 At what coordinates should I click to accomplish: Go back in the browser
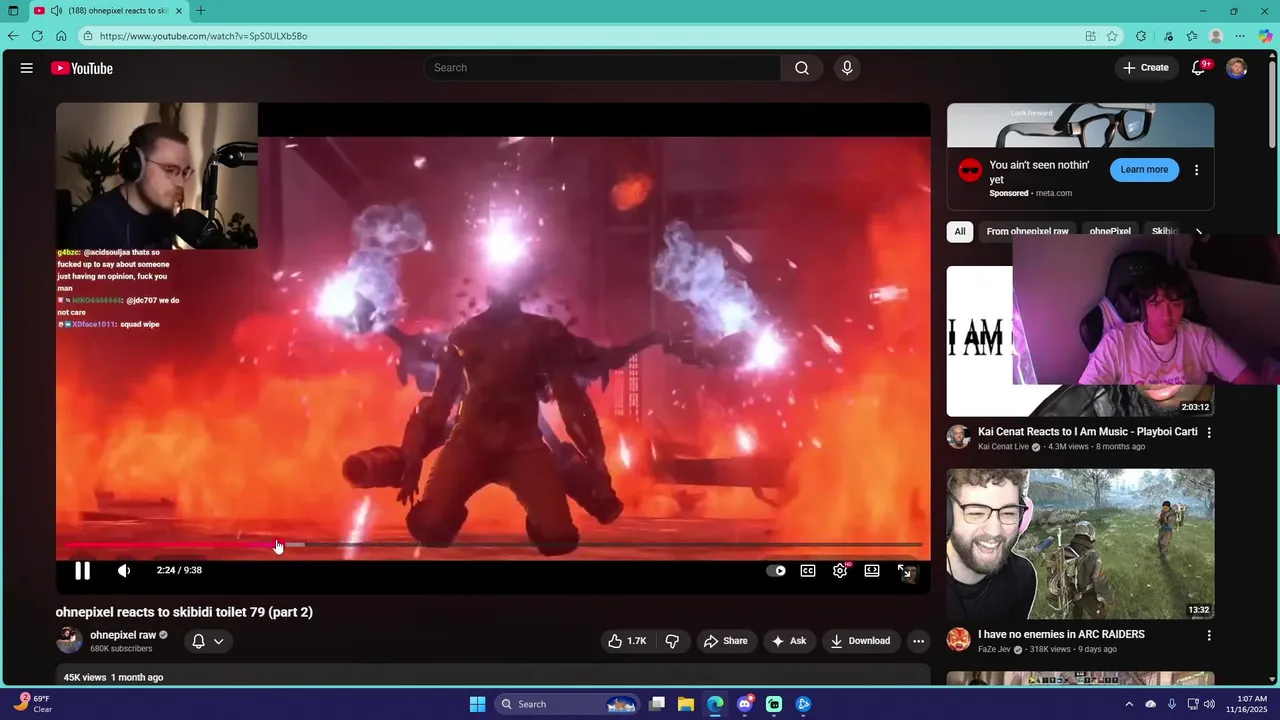pos(13,36)
